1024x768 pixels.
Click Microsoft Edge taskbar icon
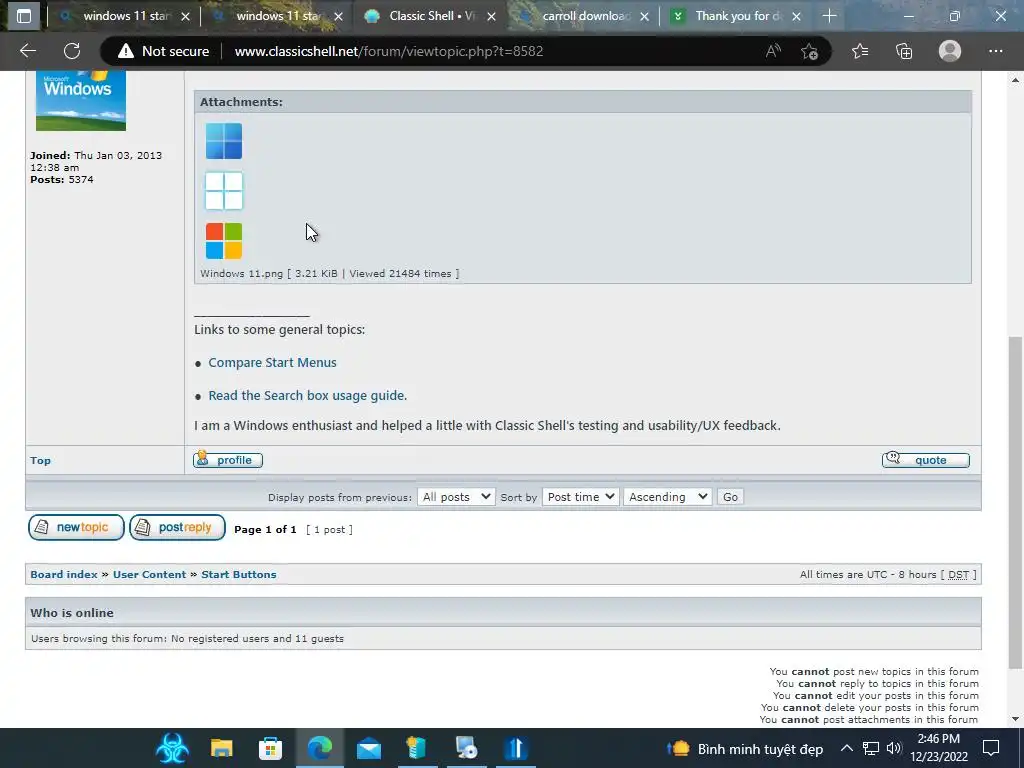click(x=319, y=748)
